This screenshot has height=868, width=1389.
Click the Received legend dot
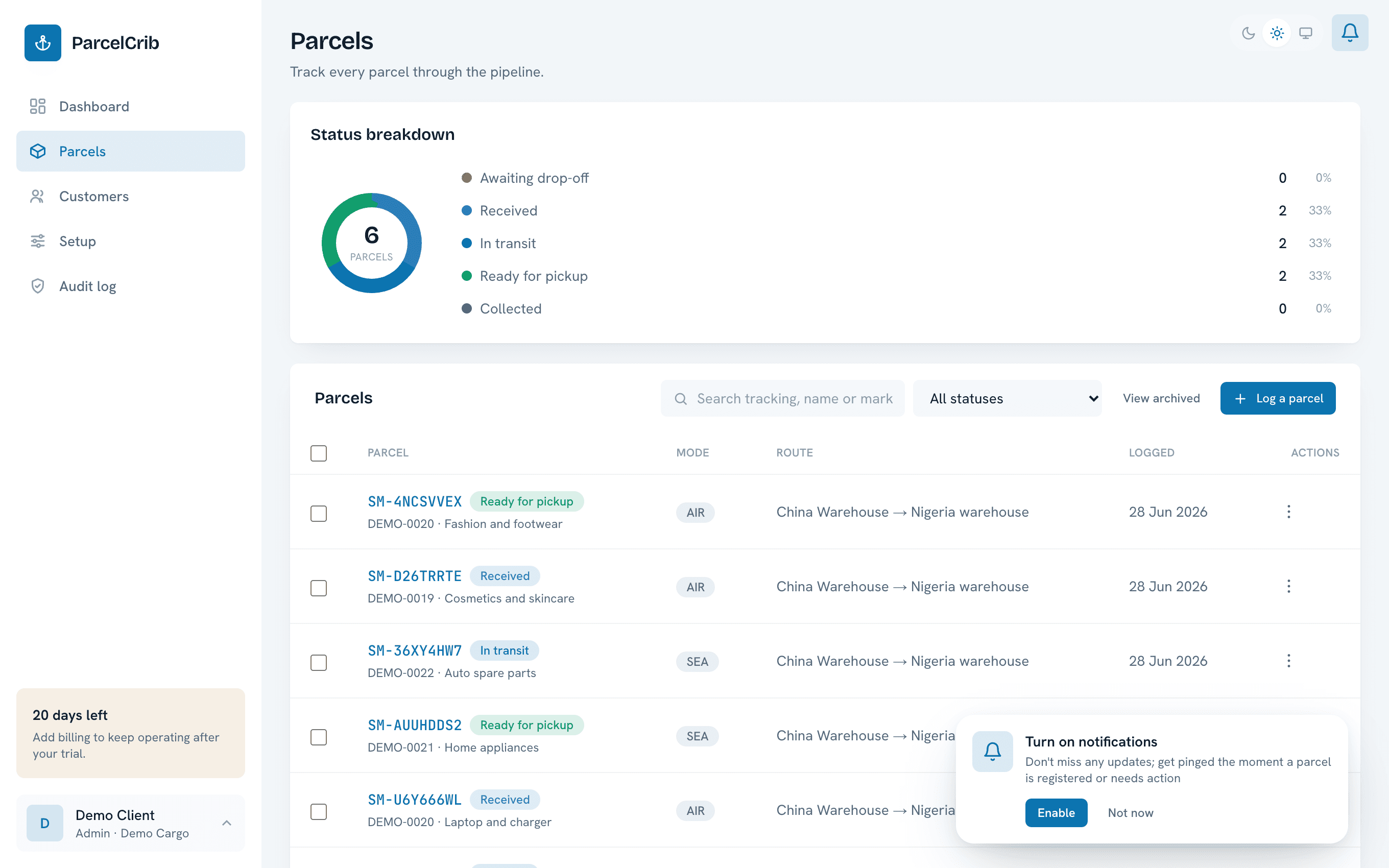point(467,211)
